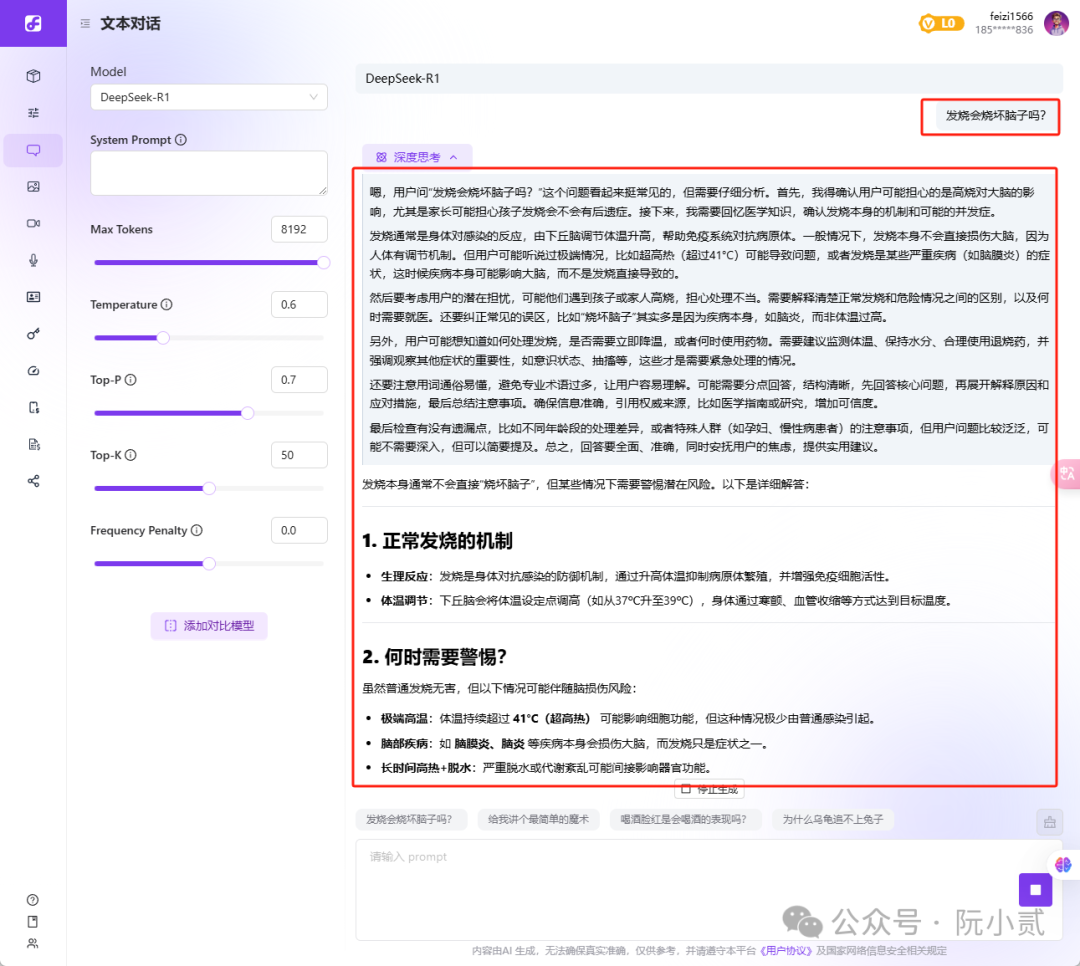Click the Frequency Penalty slider handle
This screenshot has height=966, width=1080.
209,564
